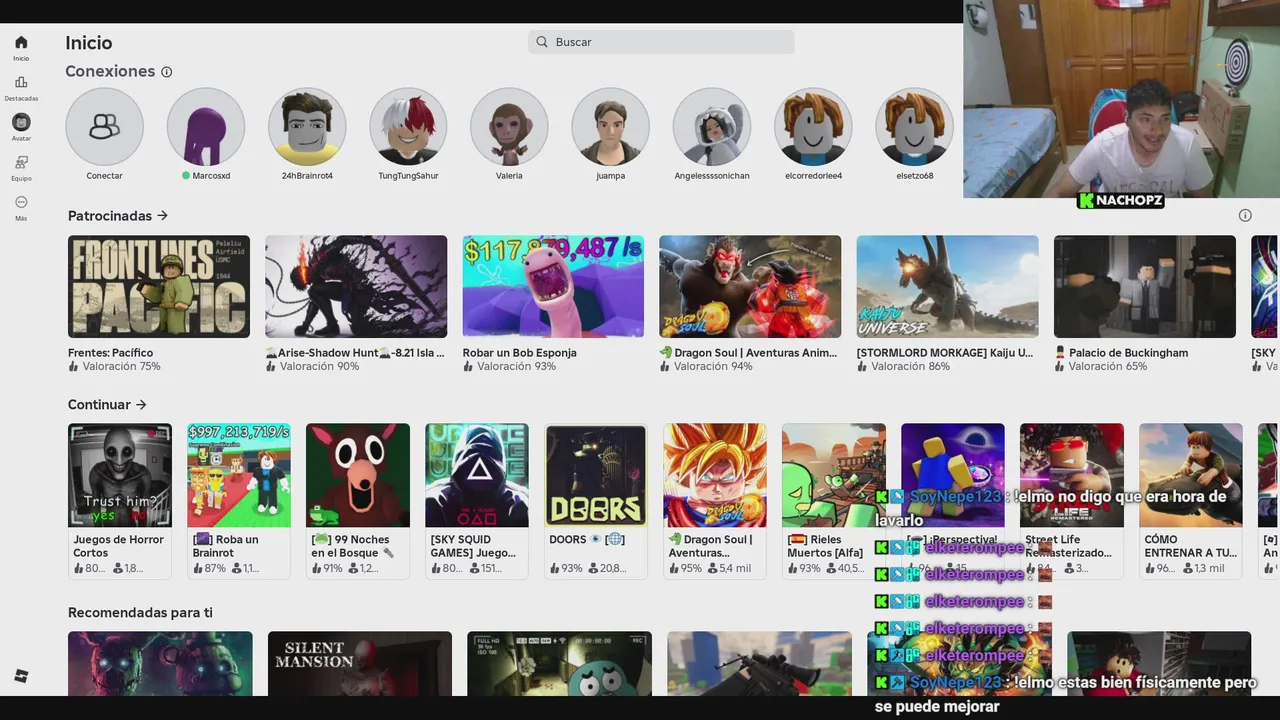Screen dimensions: 1280x720
Task: Open TungTungSahur's avatar profile
Action: click(408, 127)
